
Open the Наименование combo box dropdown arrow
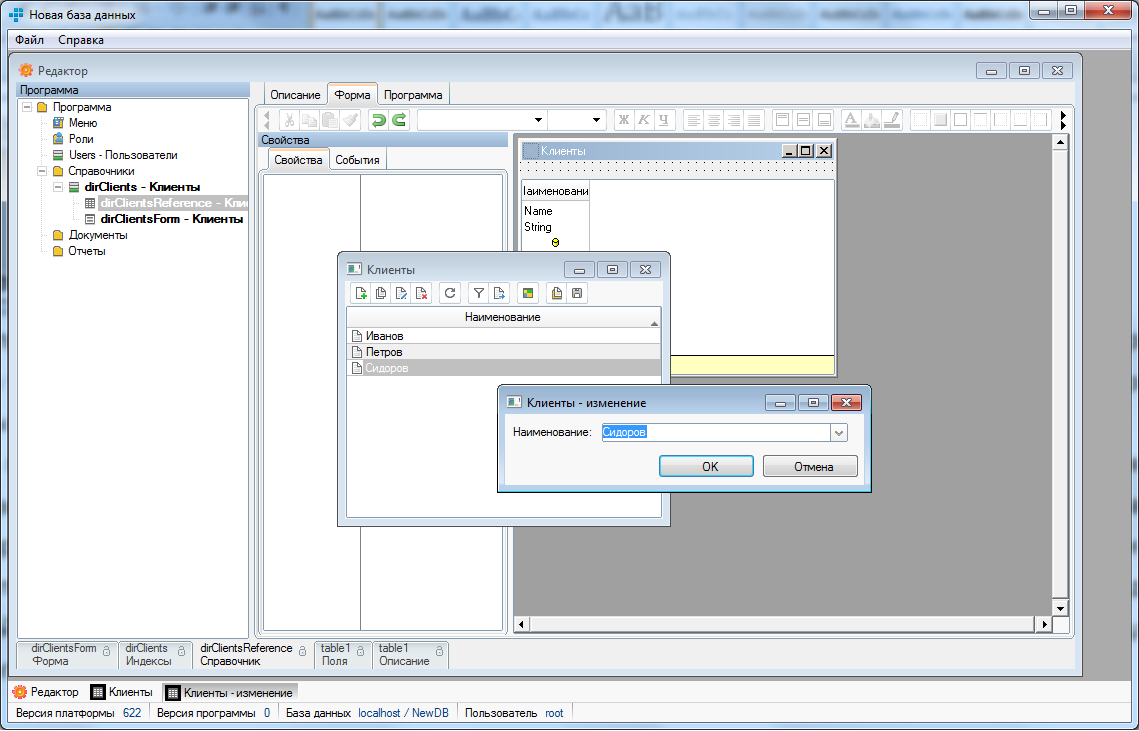point(839,433)
